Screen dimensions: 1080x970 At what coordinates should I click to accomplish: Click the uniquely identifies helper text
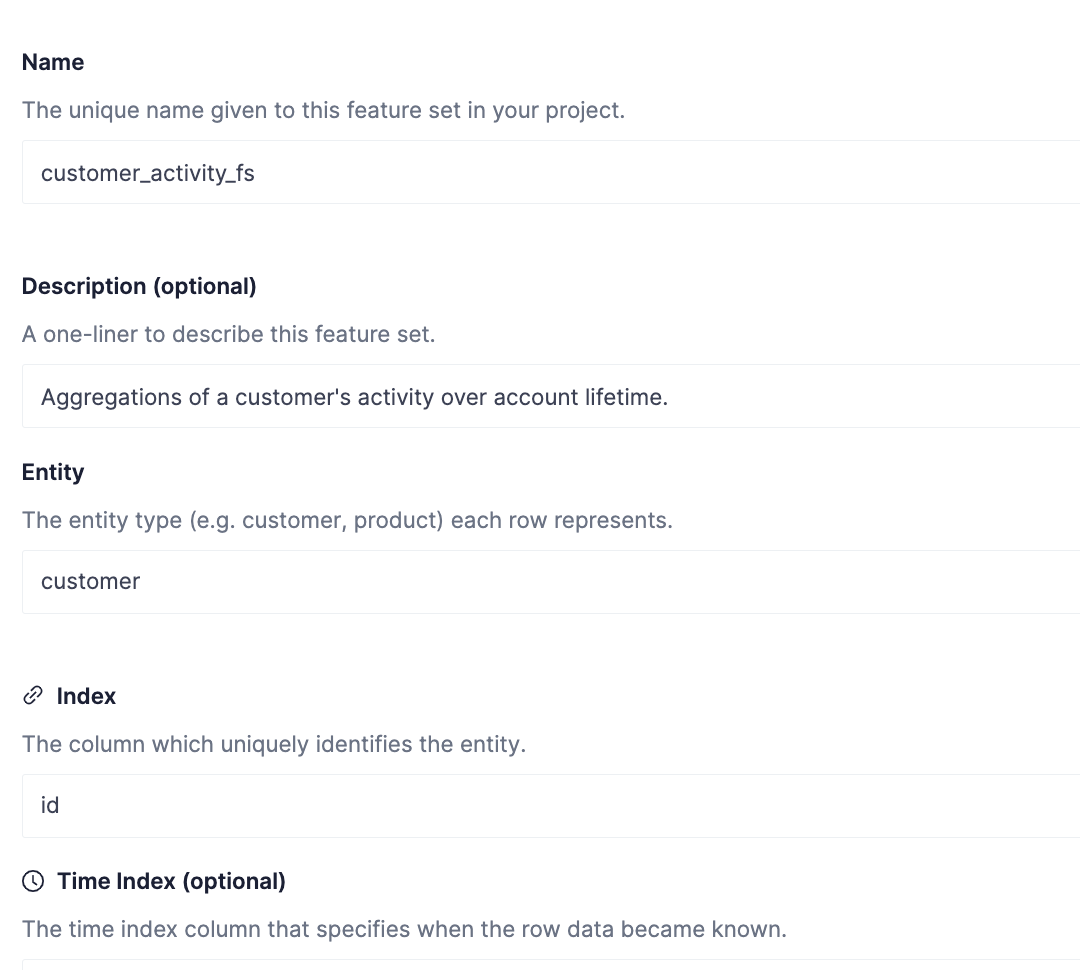click(x=274, y=744)
